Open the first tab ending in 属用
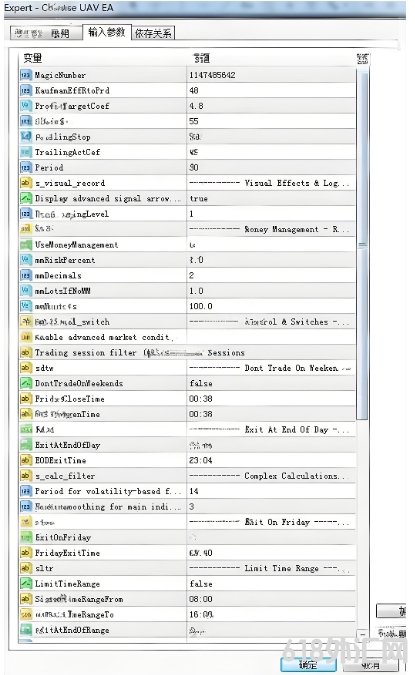This screenshot has height=675, width=415. click(46, 33)
